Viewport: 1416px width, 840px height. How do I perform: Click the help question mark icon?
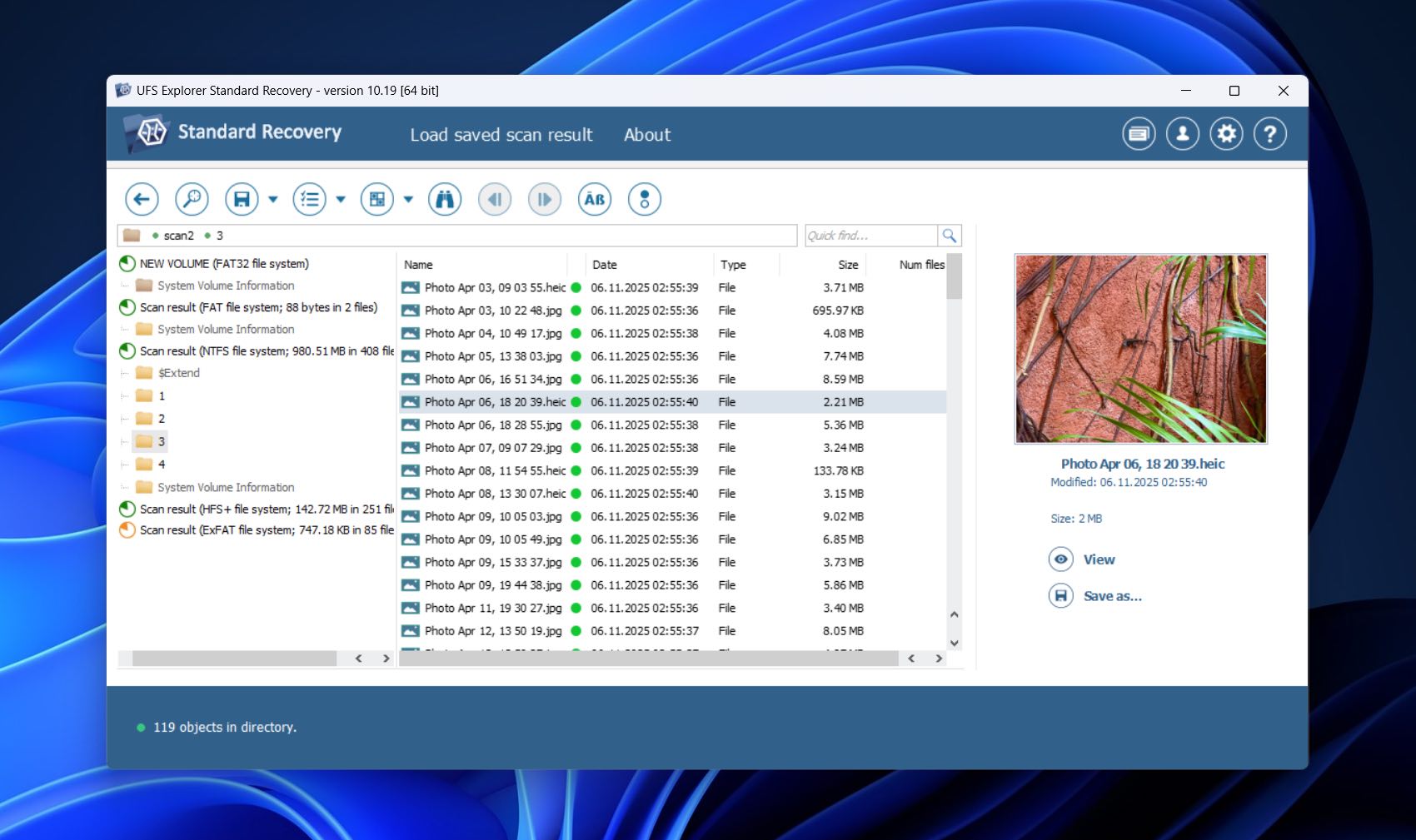point(1269,133)
